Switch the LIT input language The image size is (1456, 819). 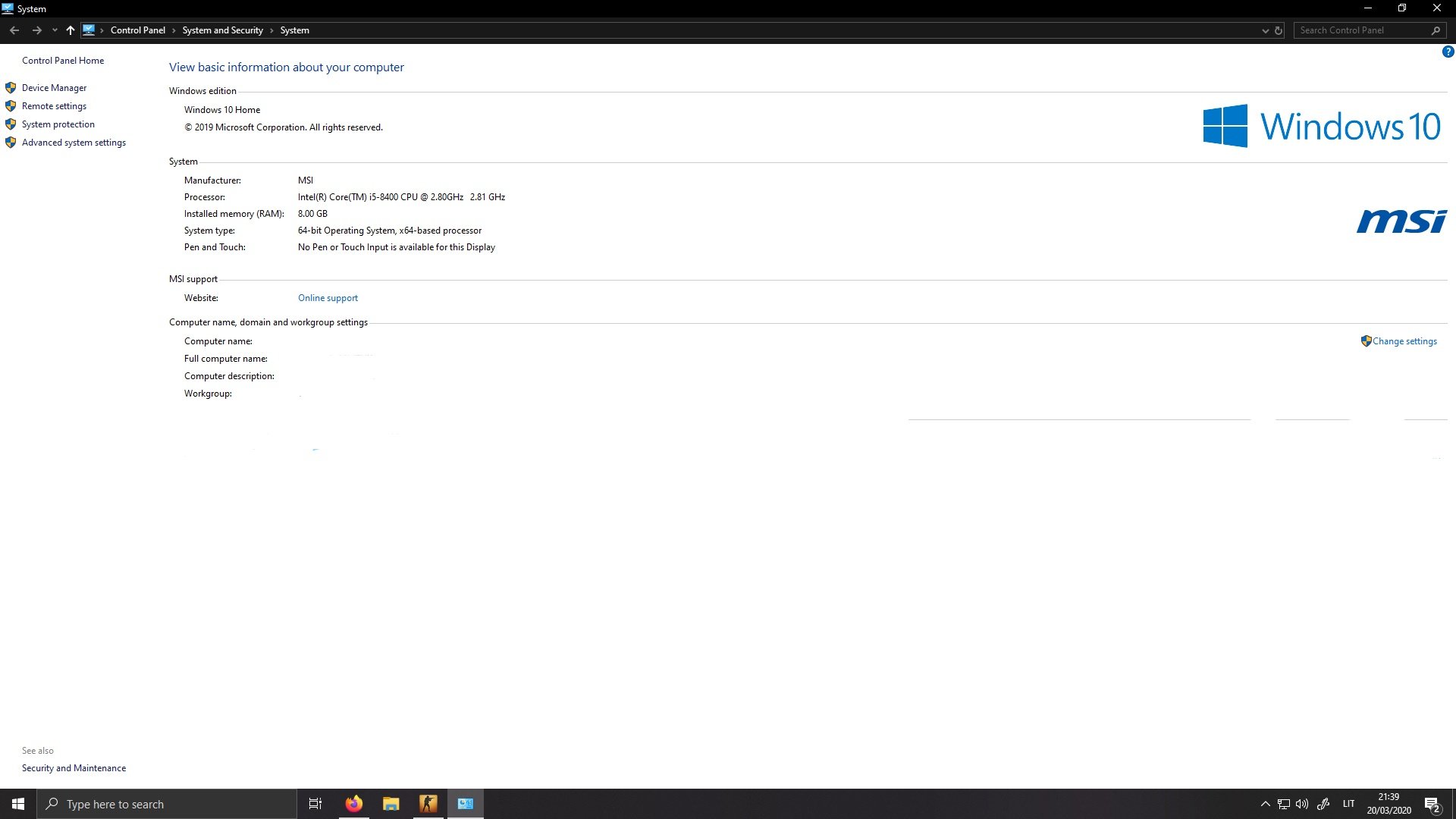(1348, 804)
